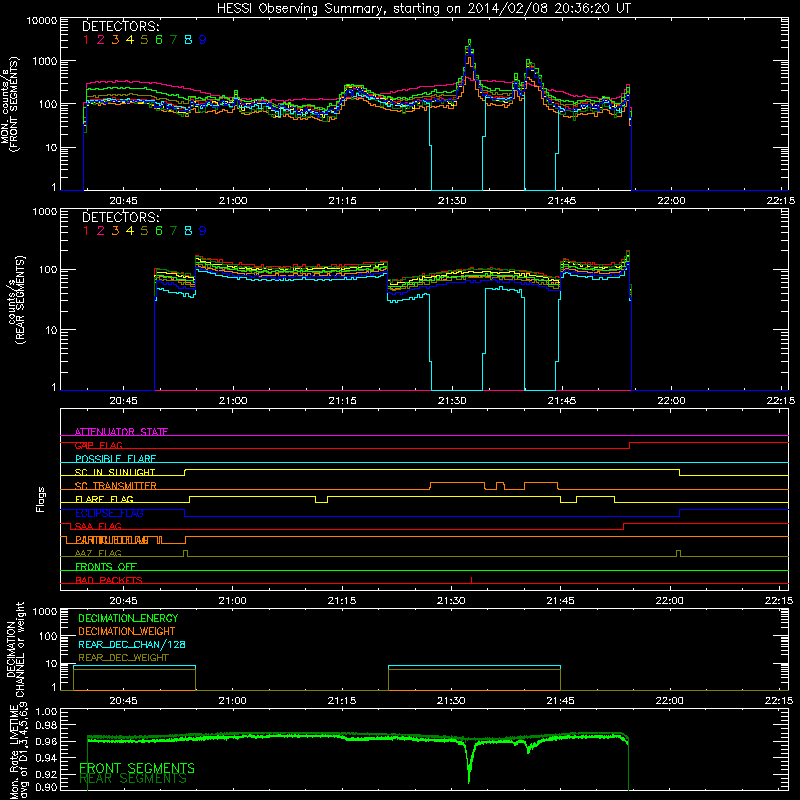Click the DETECTORS: label in the rear segments plot
This screenshot has width=800, height=800.
coord(121,217)
